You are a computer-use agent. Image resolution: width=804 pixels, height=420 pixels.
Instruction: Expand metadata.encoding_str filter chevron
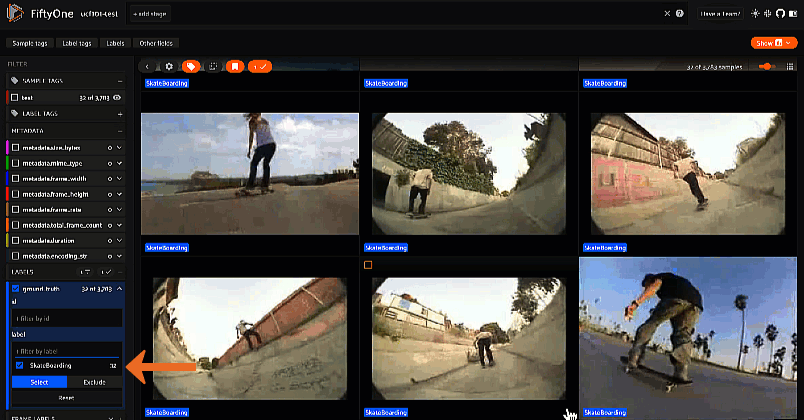(119, 256)
